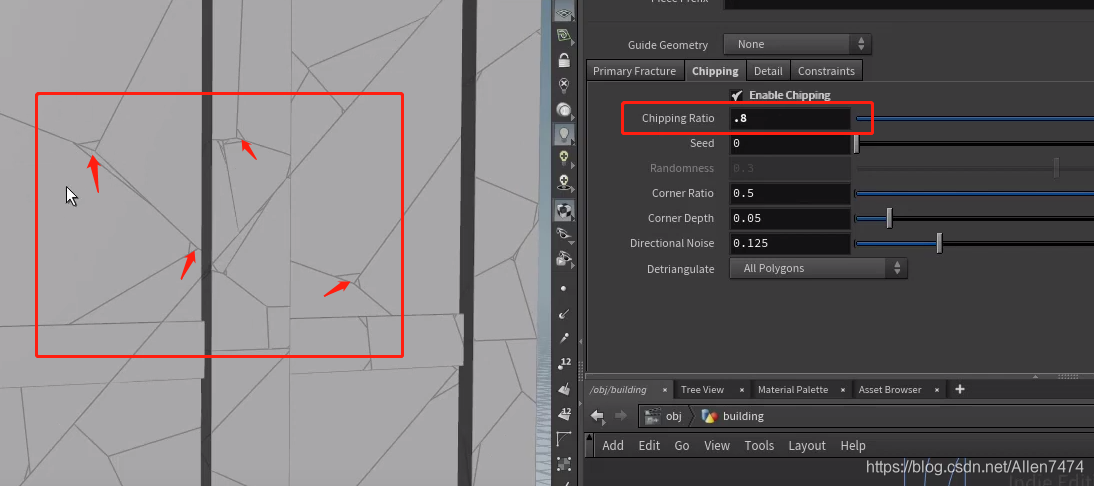This screenshot has height=486, width=1094.
Task: Click the lock icon in viewport toolbar
Action: pyautogui.click(x=564, y=60)
